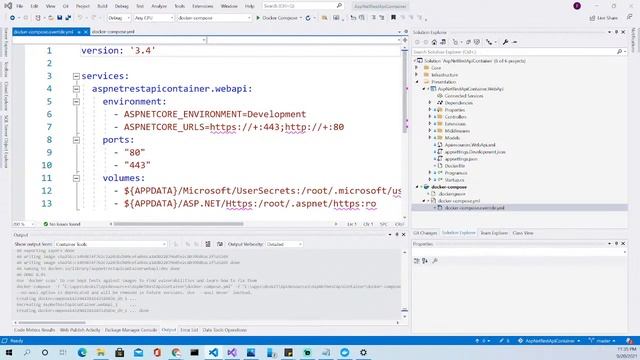Expand the Core folder in Solution Explorer
The image size is (640, 360).
click(417, 68)
